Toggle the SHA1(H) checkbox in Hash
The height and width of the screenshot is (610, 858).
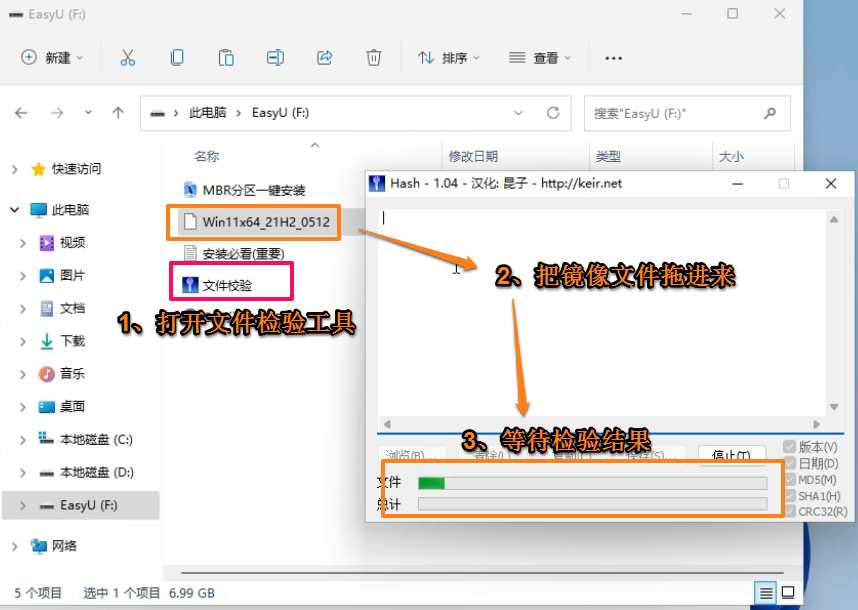[x=789, y=496]
